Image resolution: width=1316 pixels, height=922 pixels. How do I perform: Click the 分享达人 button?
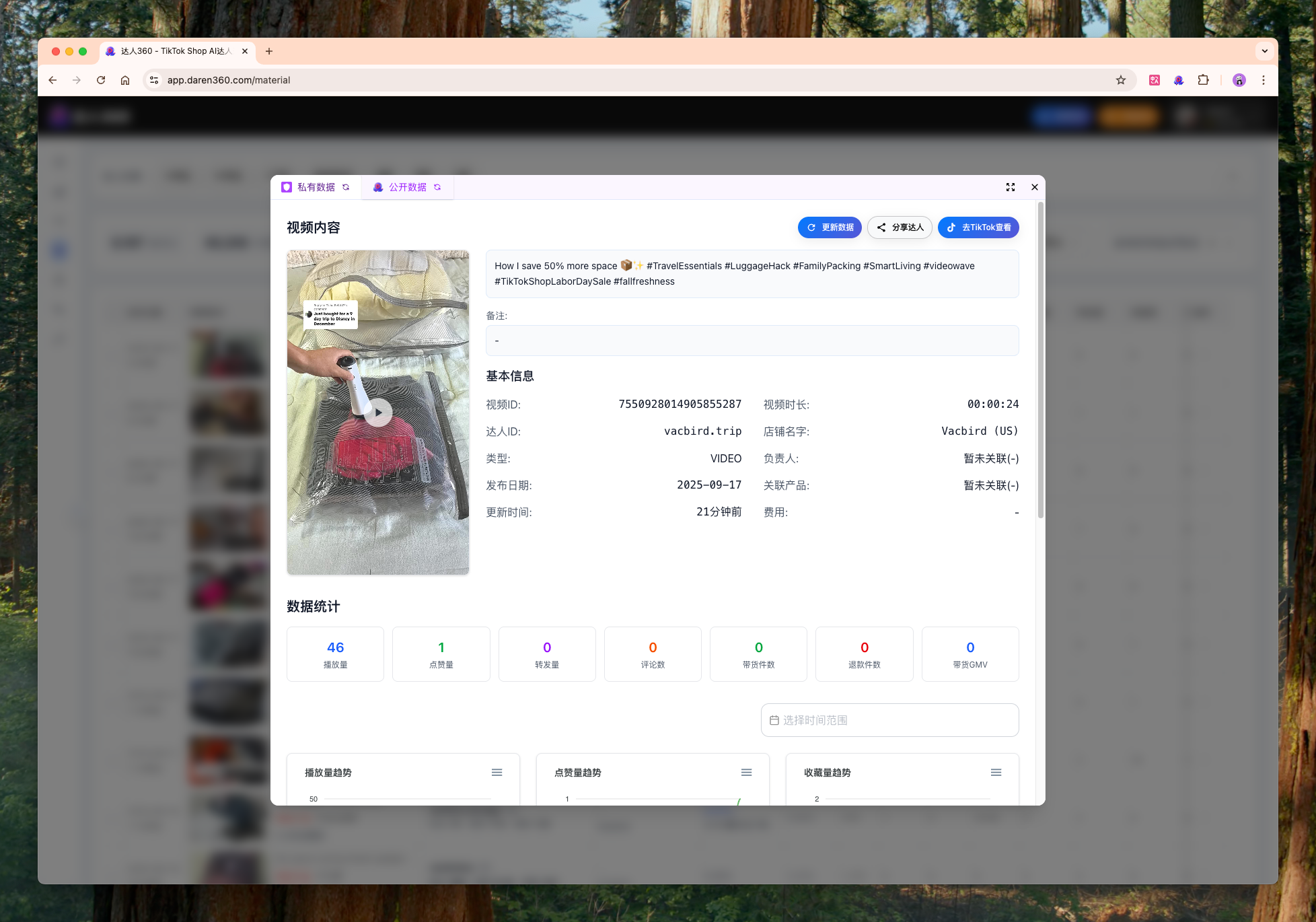click(x=900, y=227)
